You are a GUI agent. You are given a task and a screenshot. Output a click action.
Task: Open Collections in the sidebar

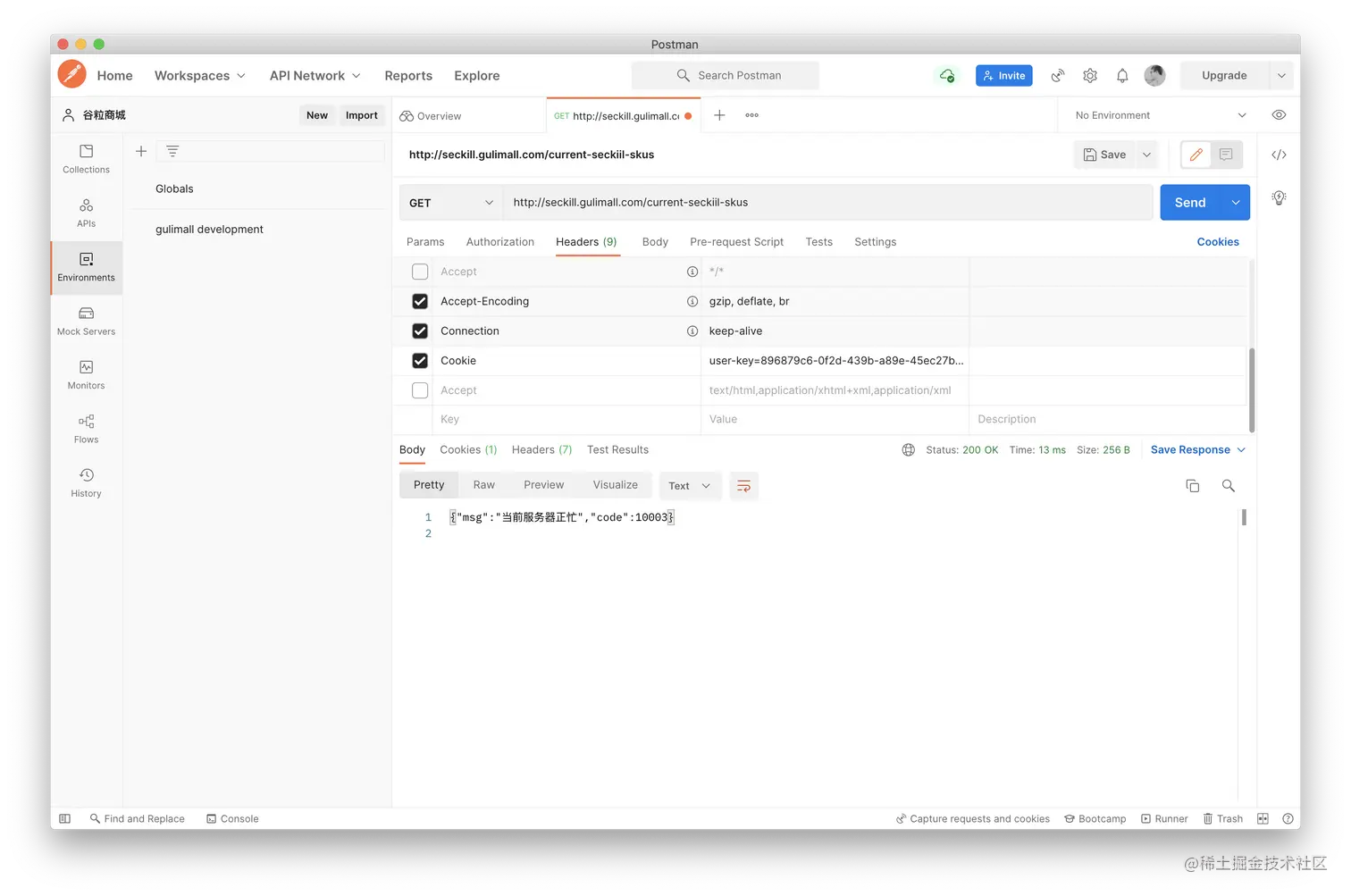click(87, 159)
